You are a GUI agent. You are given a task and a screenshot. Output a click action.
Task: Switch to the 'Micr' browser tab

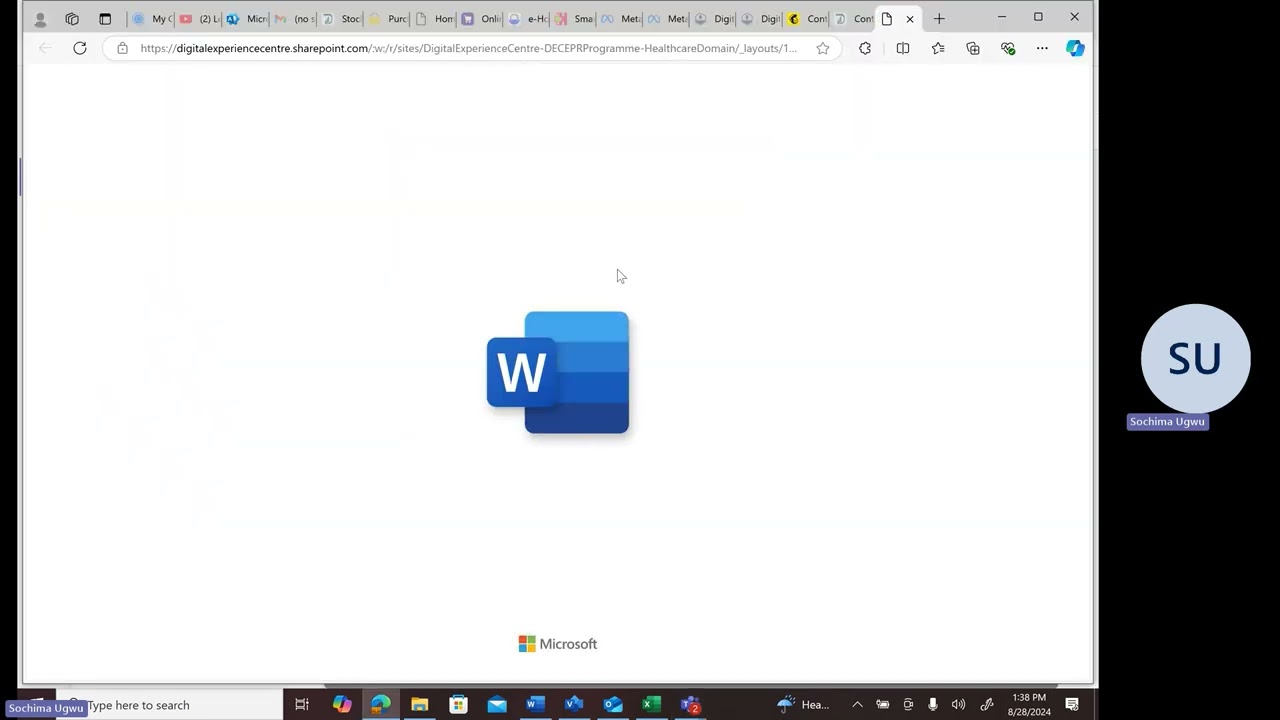coord(246,19)
